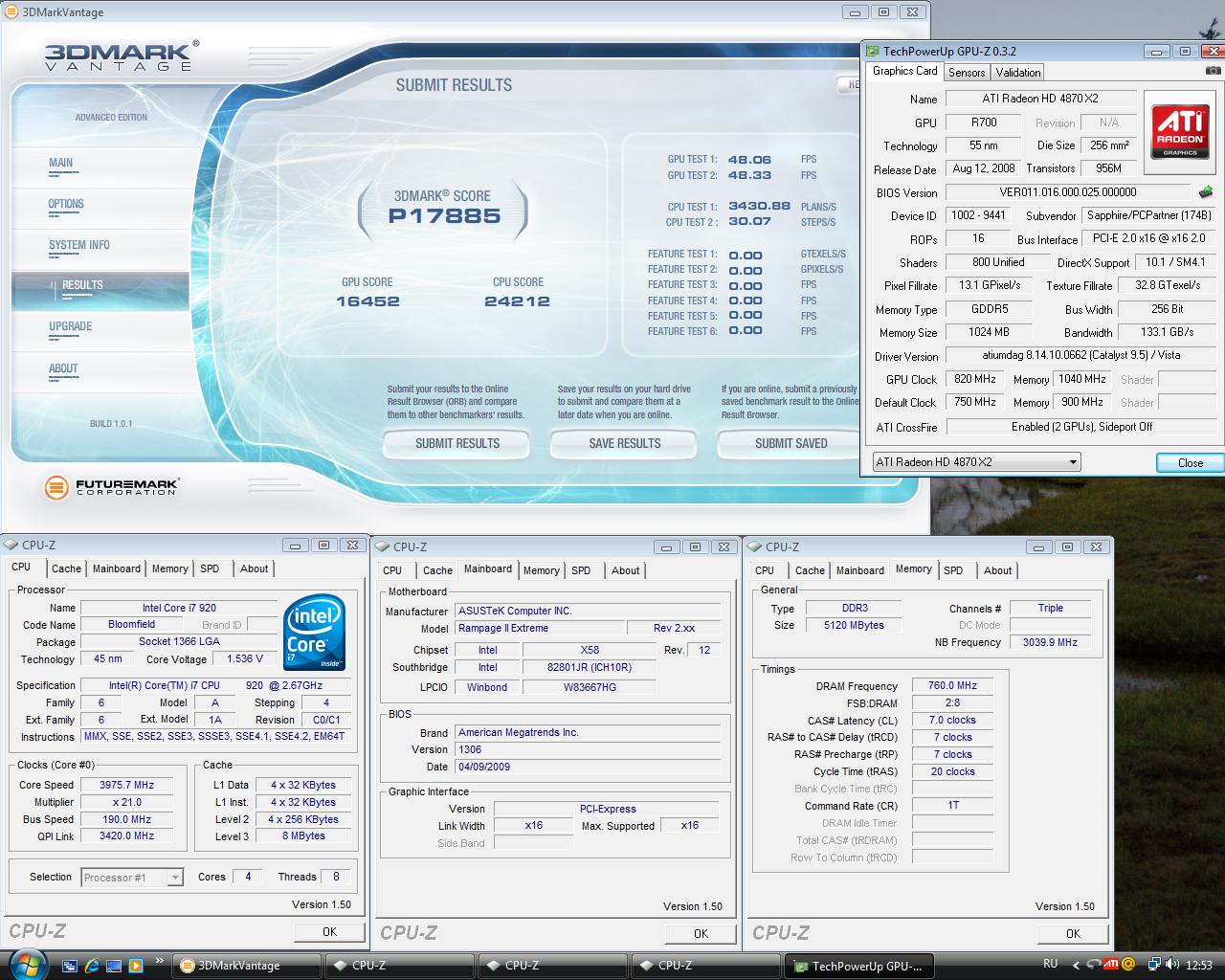The image size is (1225, 980).
Task: Click the SAVE RESULTS button
Action: point(625,443)
